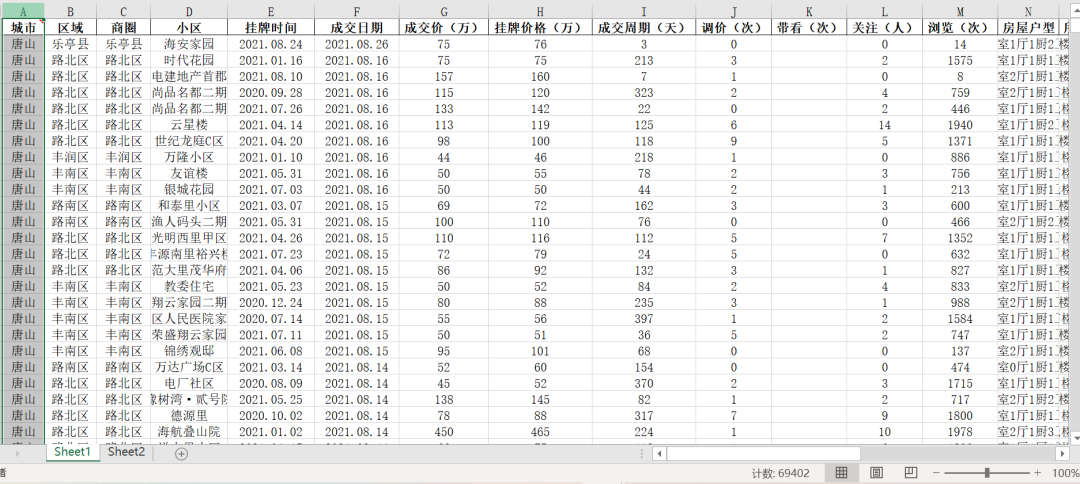The image size is (1080, 484).
Task: Select column A header
Action: click(x=24, y=11)
